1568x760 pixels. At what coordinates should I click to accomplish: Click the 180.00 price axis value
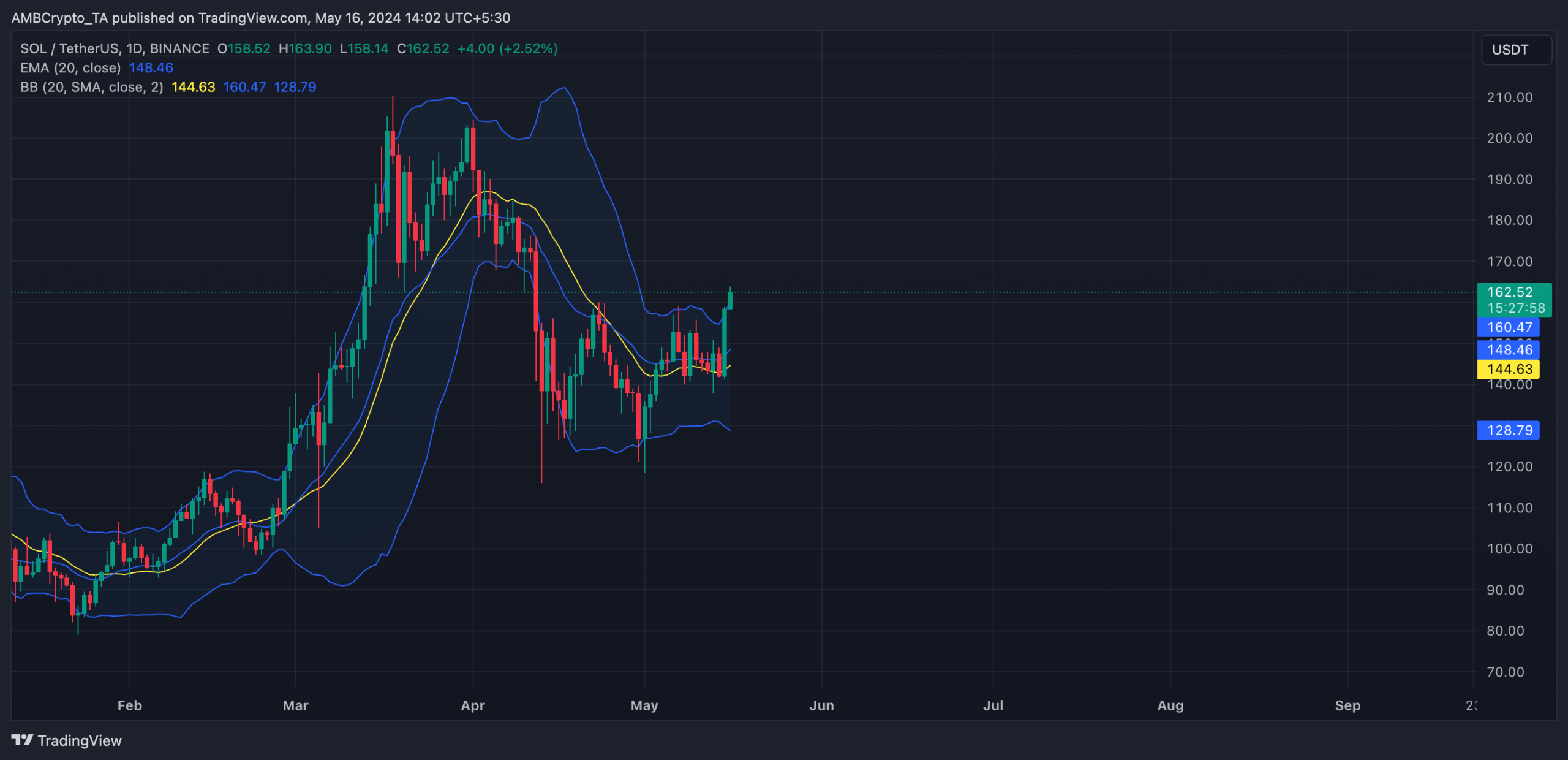pos(1510,220)
